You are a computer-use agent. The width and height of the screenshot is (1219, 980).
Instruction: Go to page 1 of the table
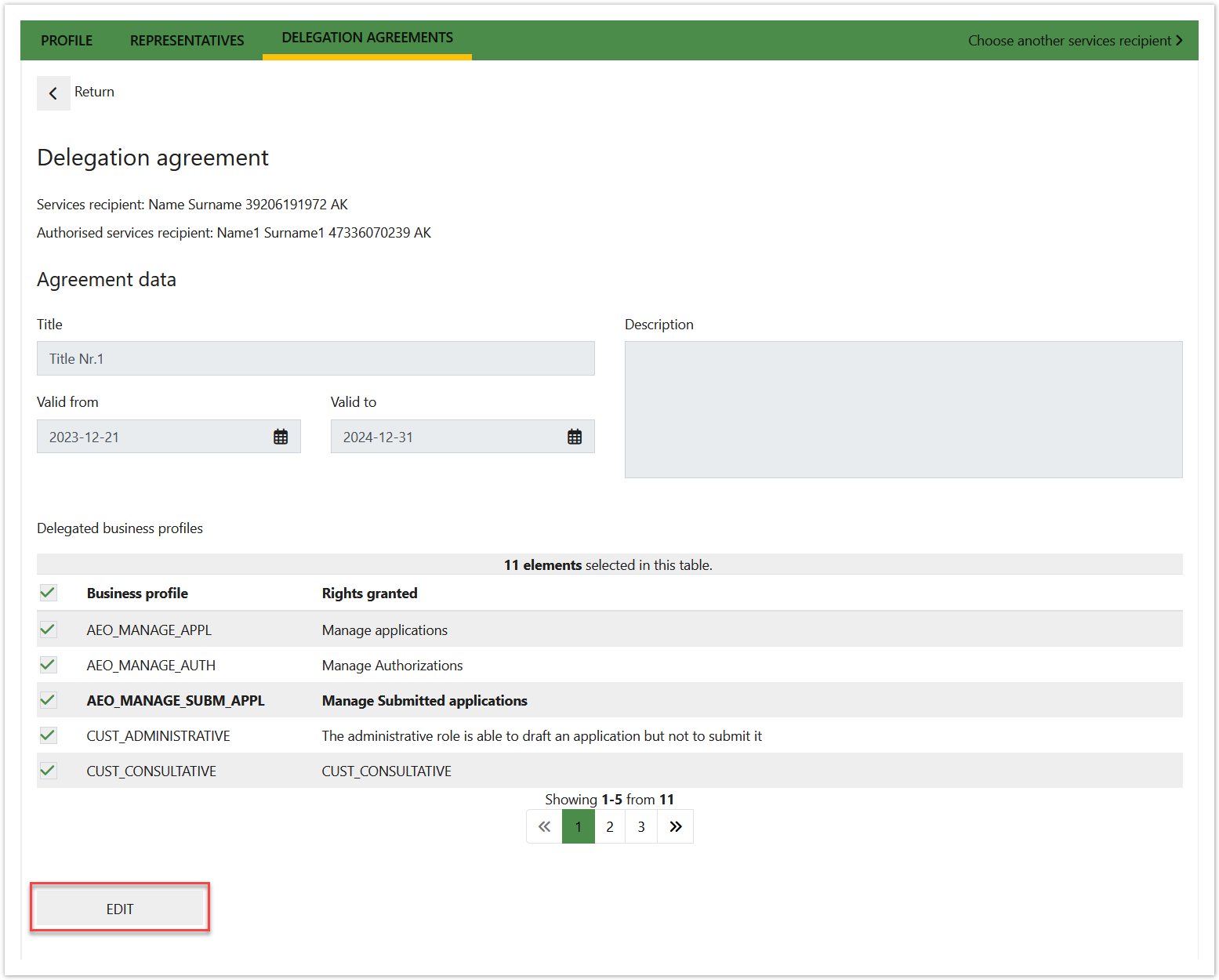pos(579,826)
